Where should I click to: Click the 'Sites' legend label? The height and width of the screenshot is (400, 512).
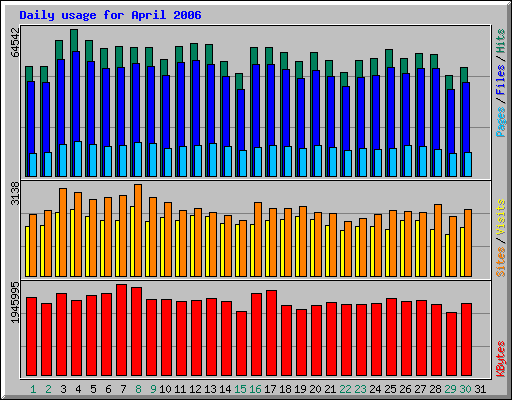click(x=501, y=262)
